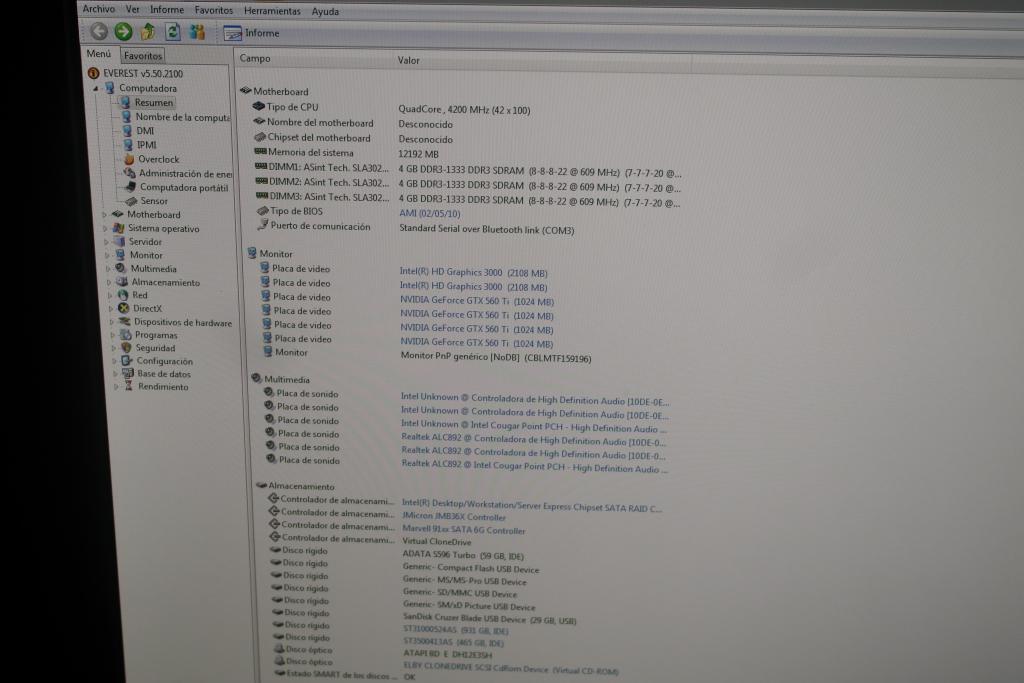Expand the Monitor tree node
Viewport: 1024px width, 683px height.
(107, 255)
